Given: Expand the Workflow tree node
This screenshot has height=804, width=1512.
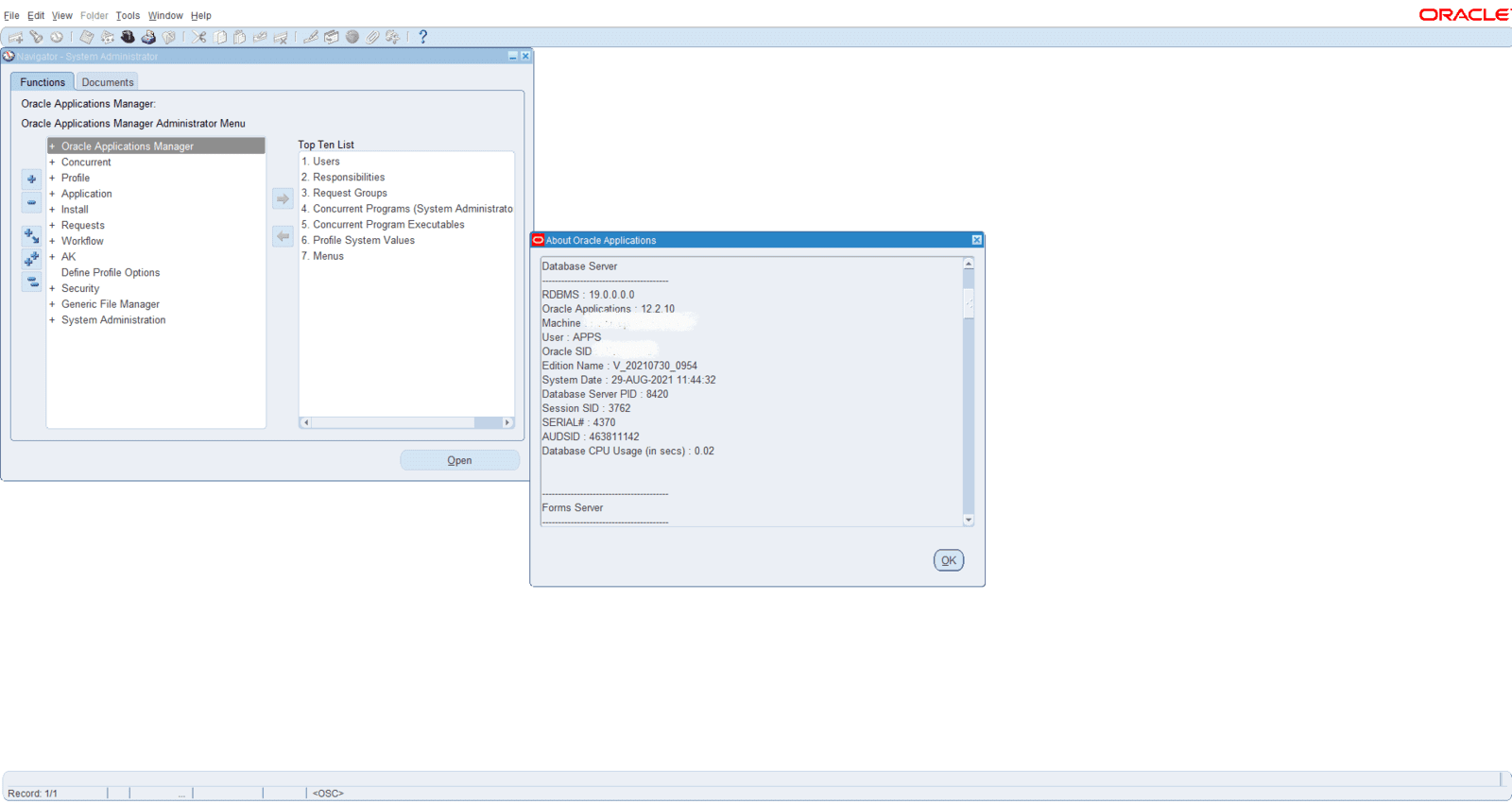Looking at the screenshot, I should (x=52, y=241).
